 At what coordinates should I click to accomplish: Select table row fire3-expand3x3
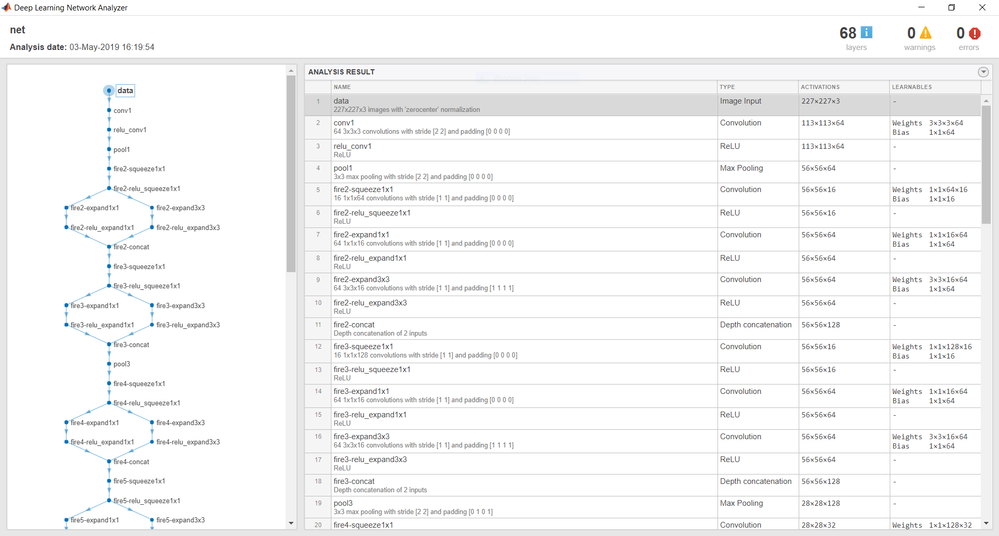tap(643, 441)
